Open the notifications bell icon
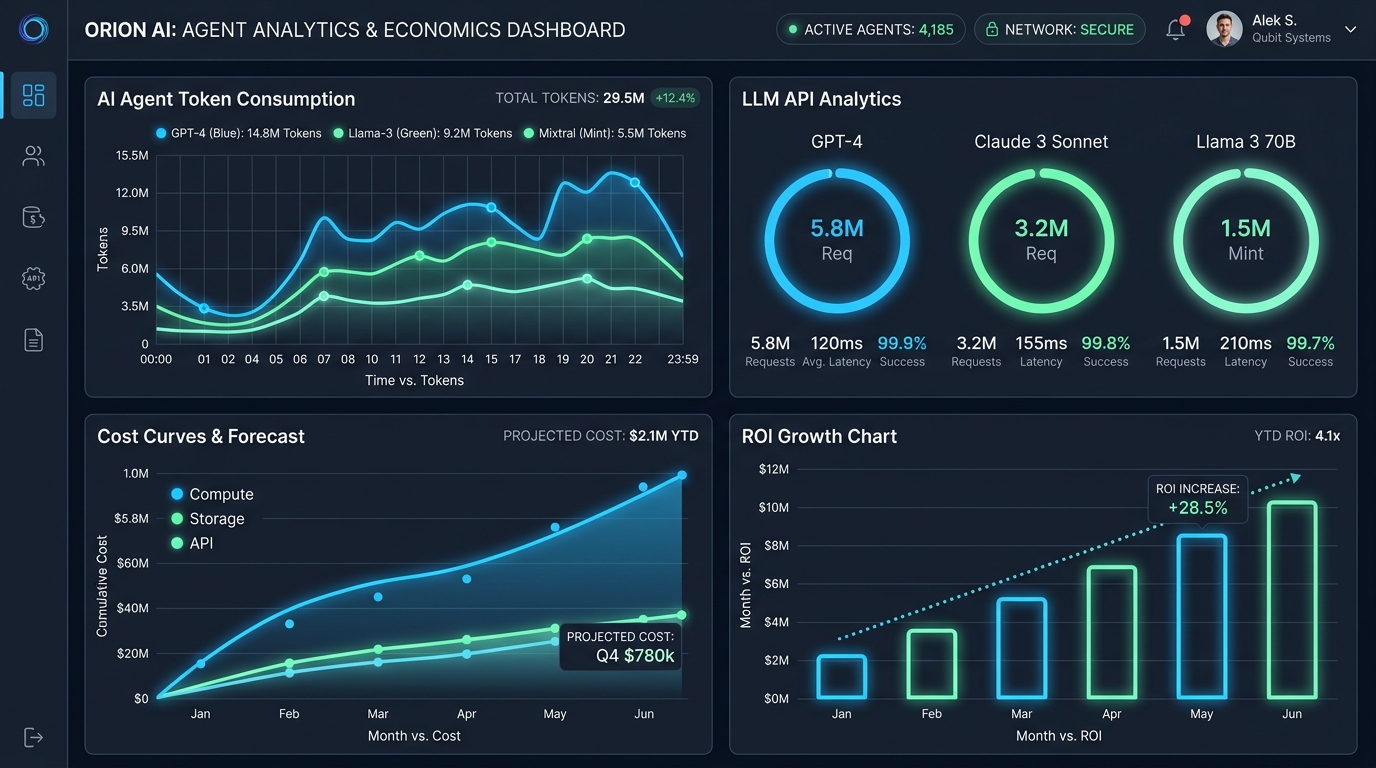The width and height of the screenshot is (1376, 768). (x=1176, y=29)
